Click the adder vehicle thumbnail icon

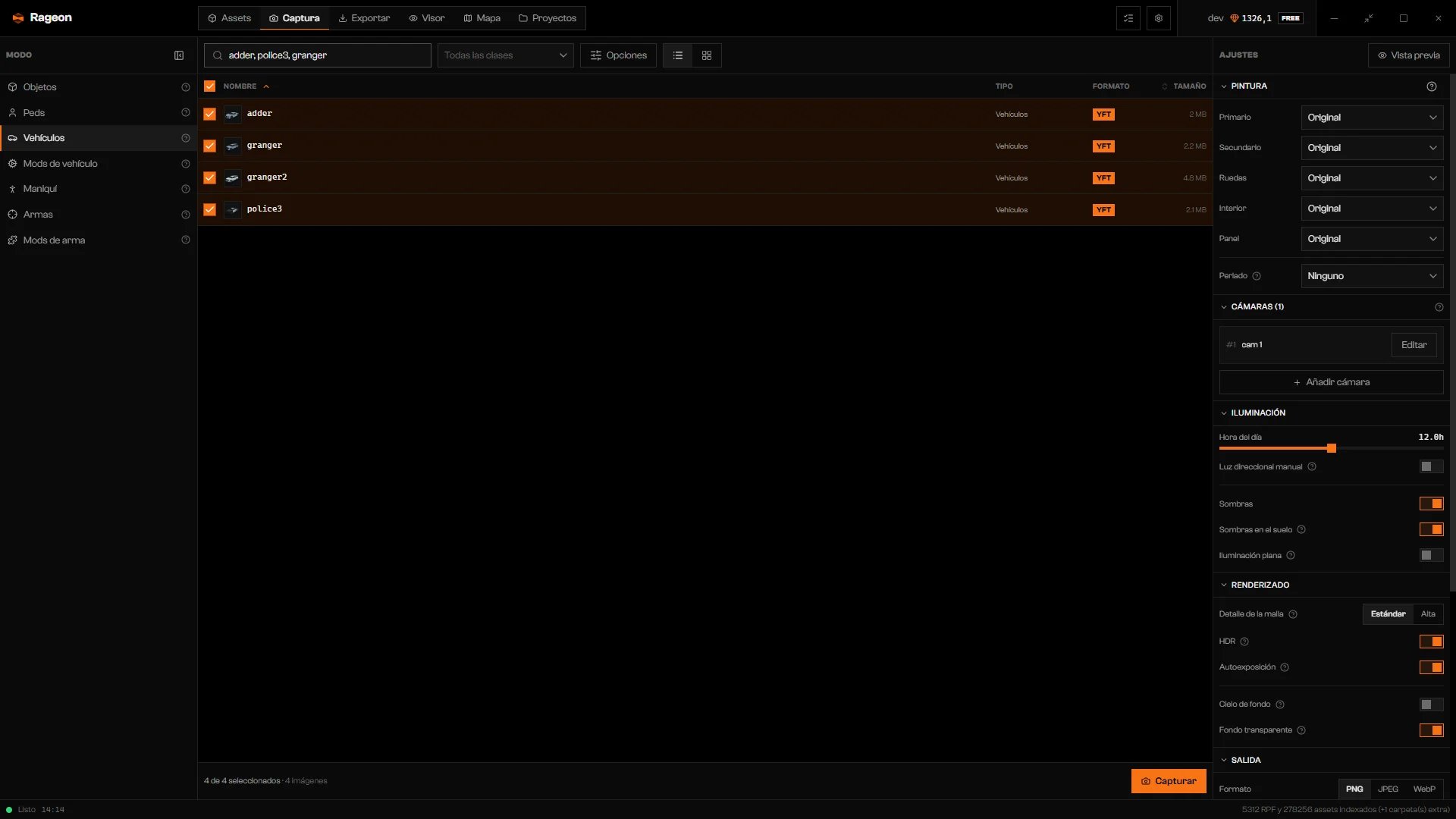click(x=233, y=115)
